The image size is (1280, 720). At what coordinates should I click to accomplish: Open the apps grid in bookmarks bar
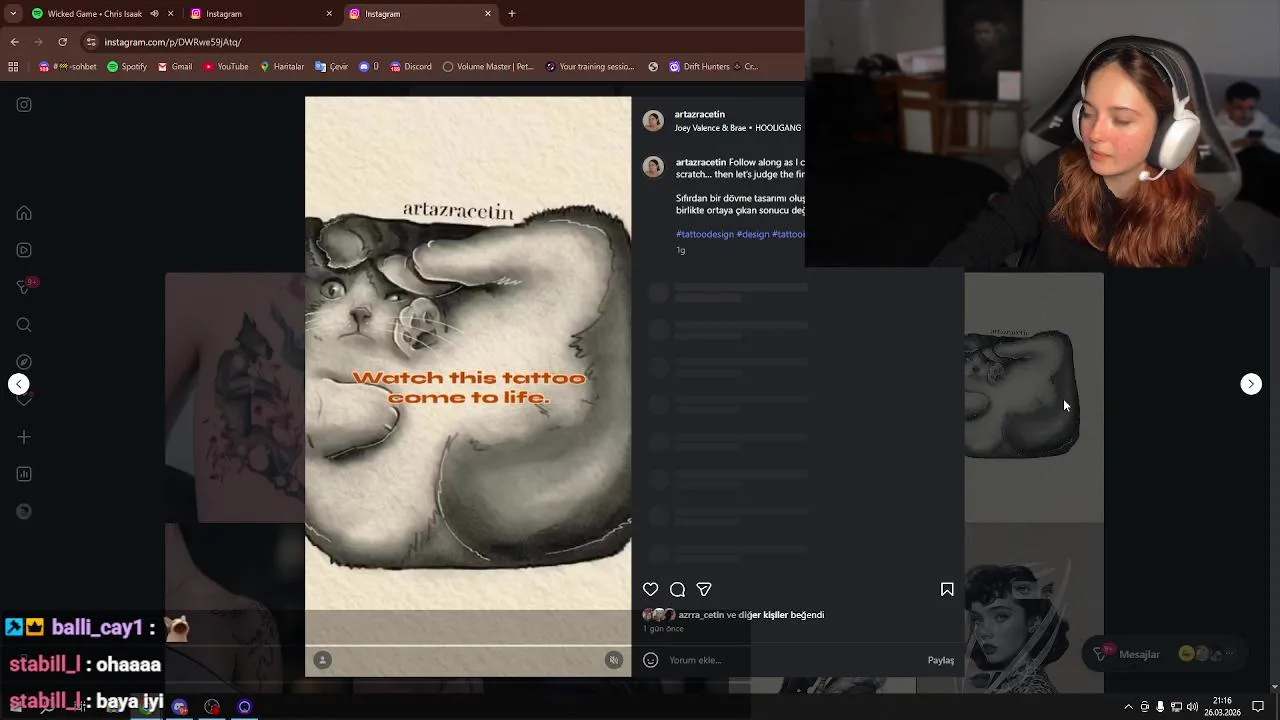[13, 67]
